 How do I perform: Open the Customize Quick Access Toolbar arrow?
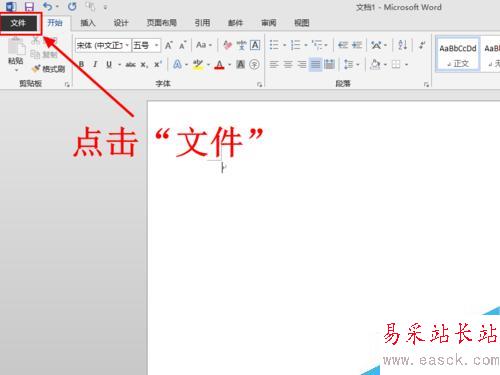pos(105,7)
